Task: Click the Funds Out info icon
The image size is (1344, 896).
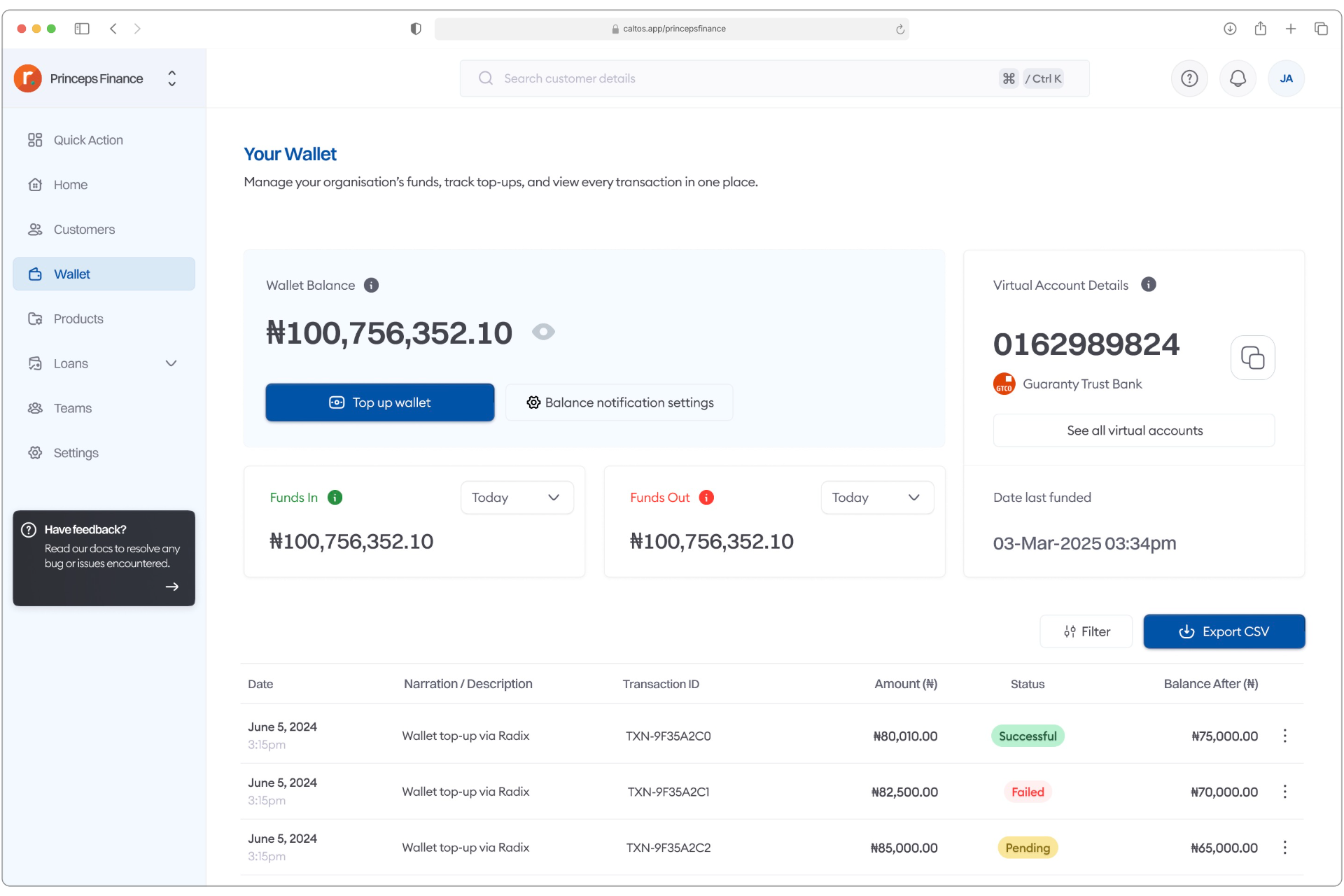Action: point(706,498)
